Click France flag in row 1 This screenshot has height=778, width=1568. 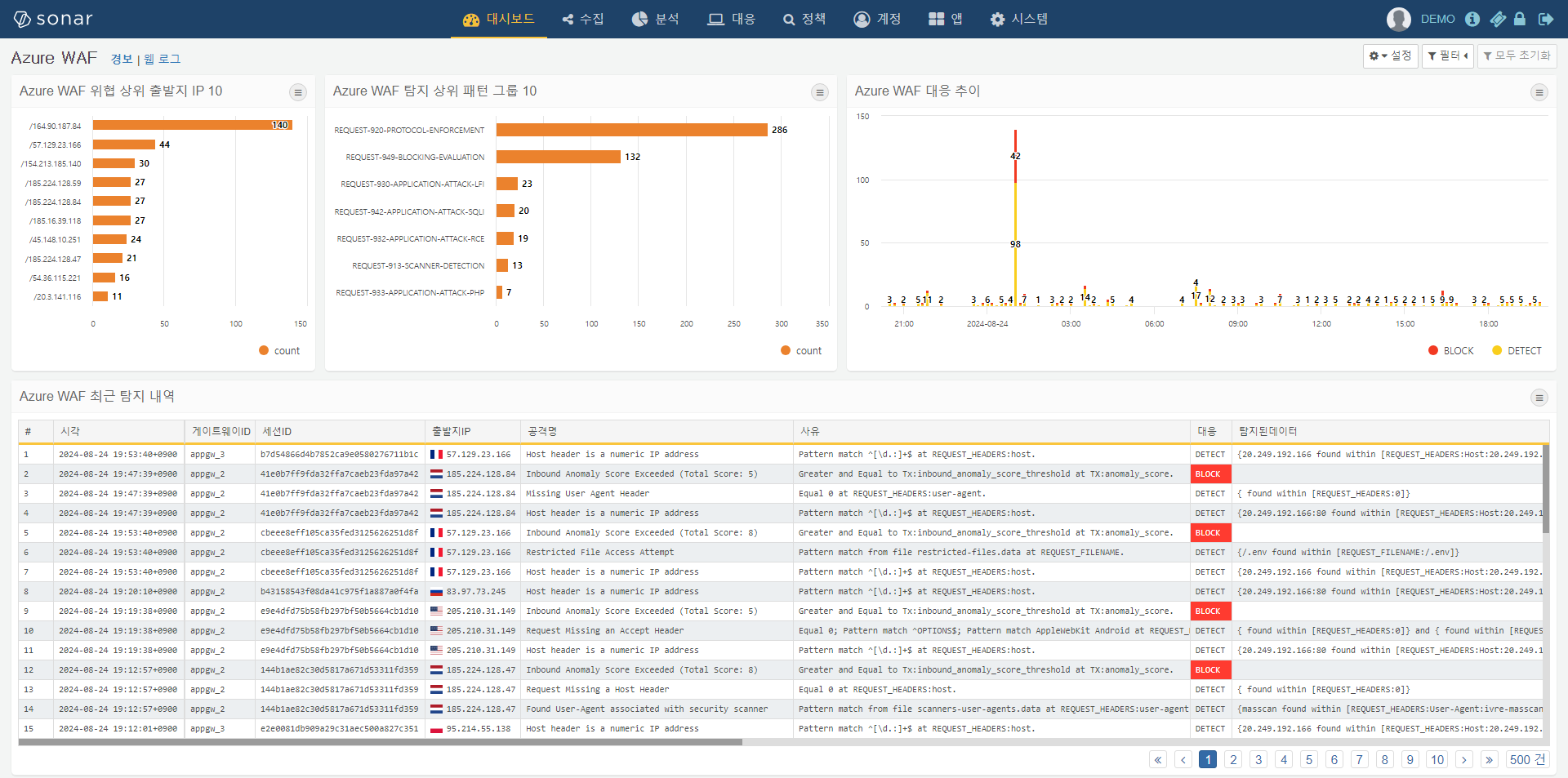(x=436, y=455)
